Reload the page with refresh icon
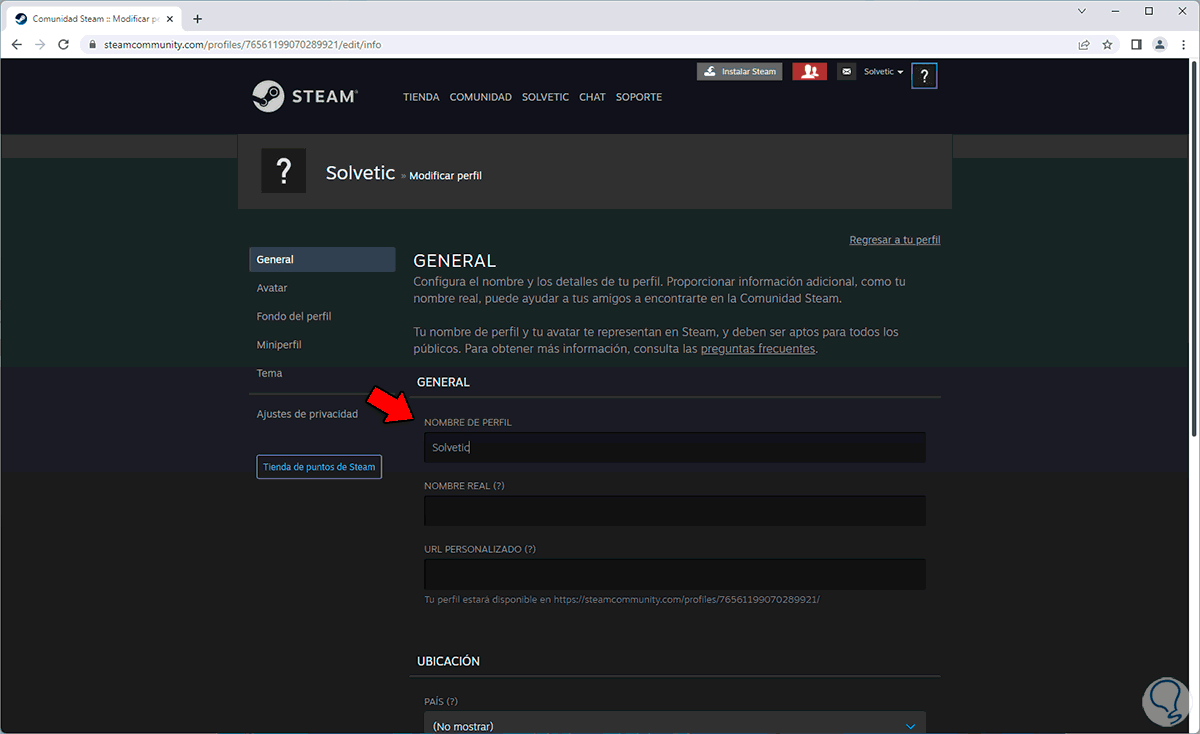Screen dimensions: 1200x734 (64, 45)
